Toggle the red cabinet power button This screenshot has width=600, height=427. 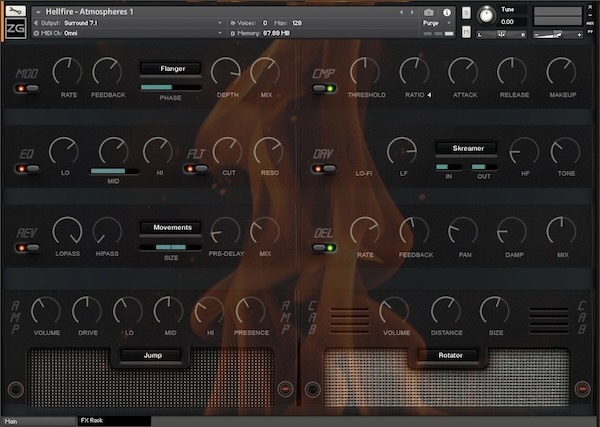tap(582, 389)
